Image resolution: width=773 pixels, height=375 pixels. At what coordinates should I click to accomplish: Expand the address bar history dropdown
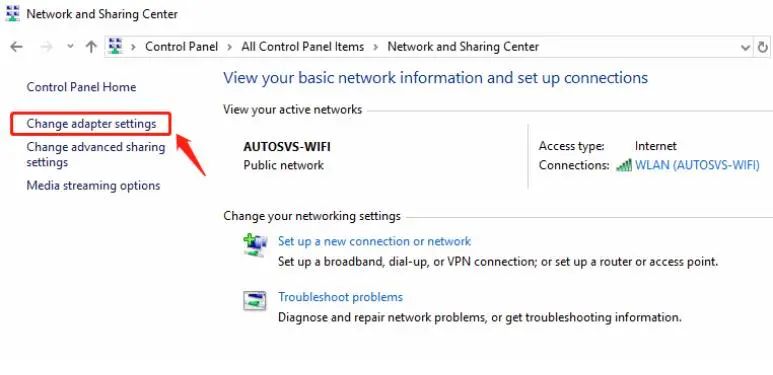tap(745, 47)
